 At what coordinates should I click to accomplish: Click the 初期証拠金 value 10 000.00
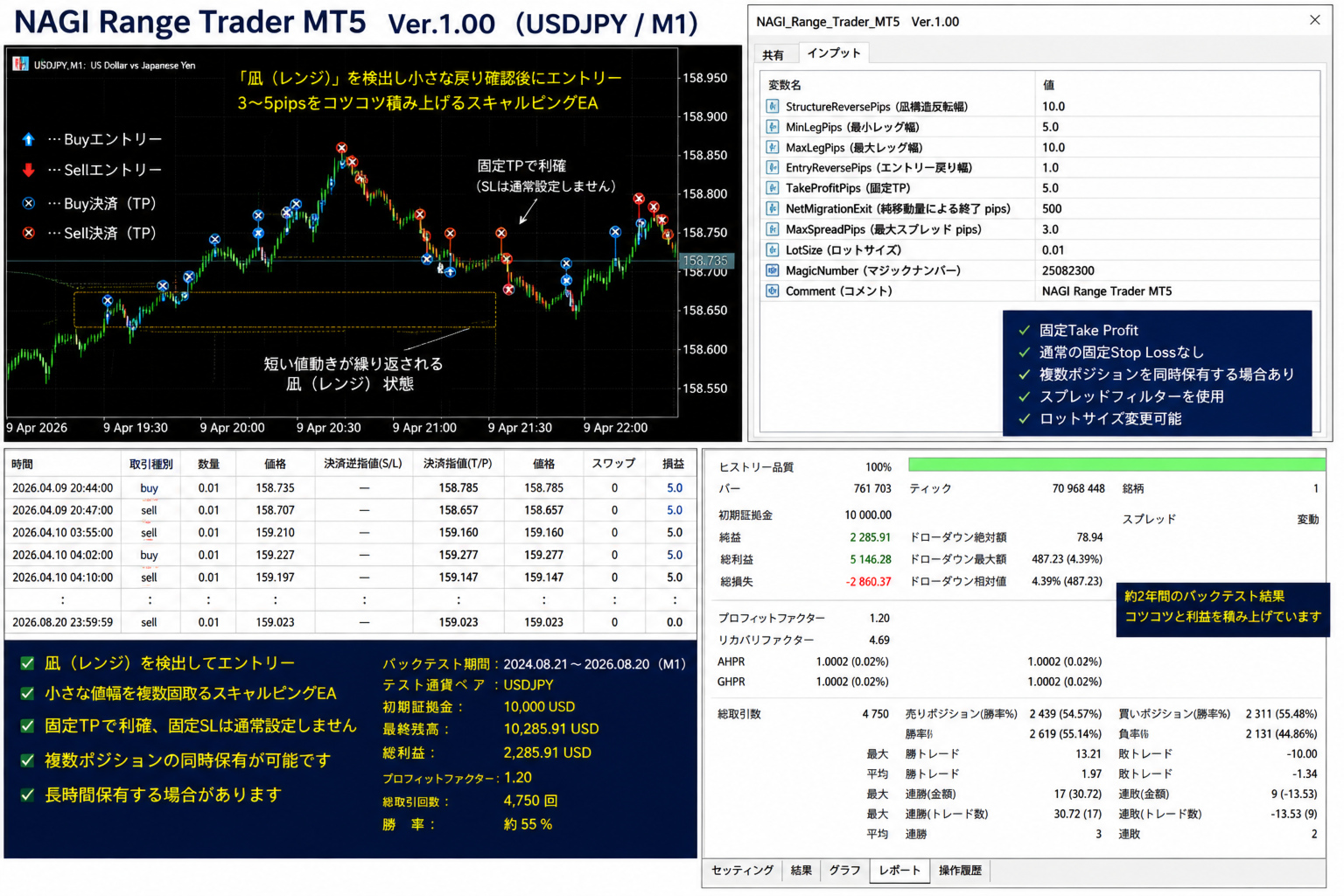868,515
